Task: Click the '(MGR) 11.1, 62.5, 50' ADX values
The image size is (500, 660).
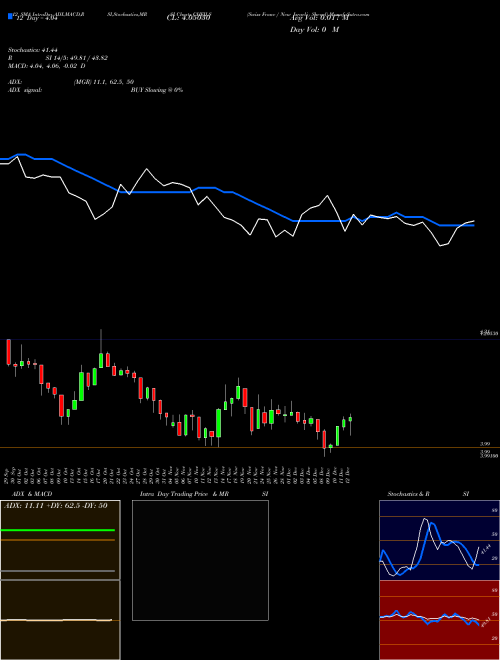Action: [104, 82]
